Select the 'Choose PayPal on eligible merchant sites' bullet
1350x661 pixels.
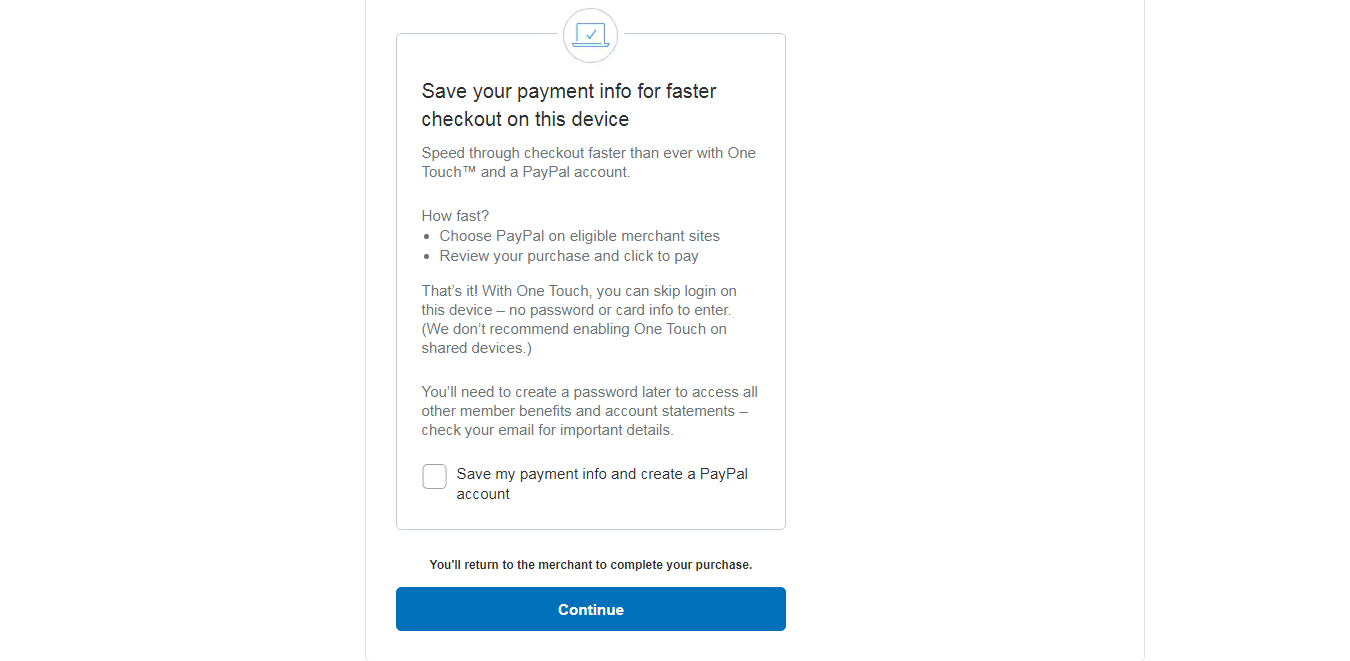click(579, 236)
